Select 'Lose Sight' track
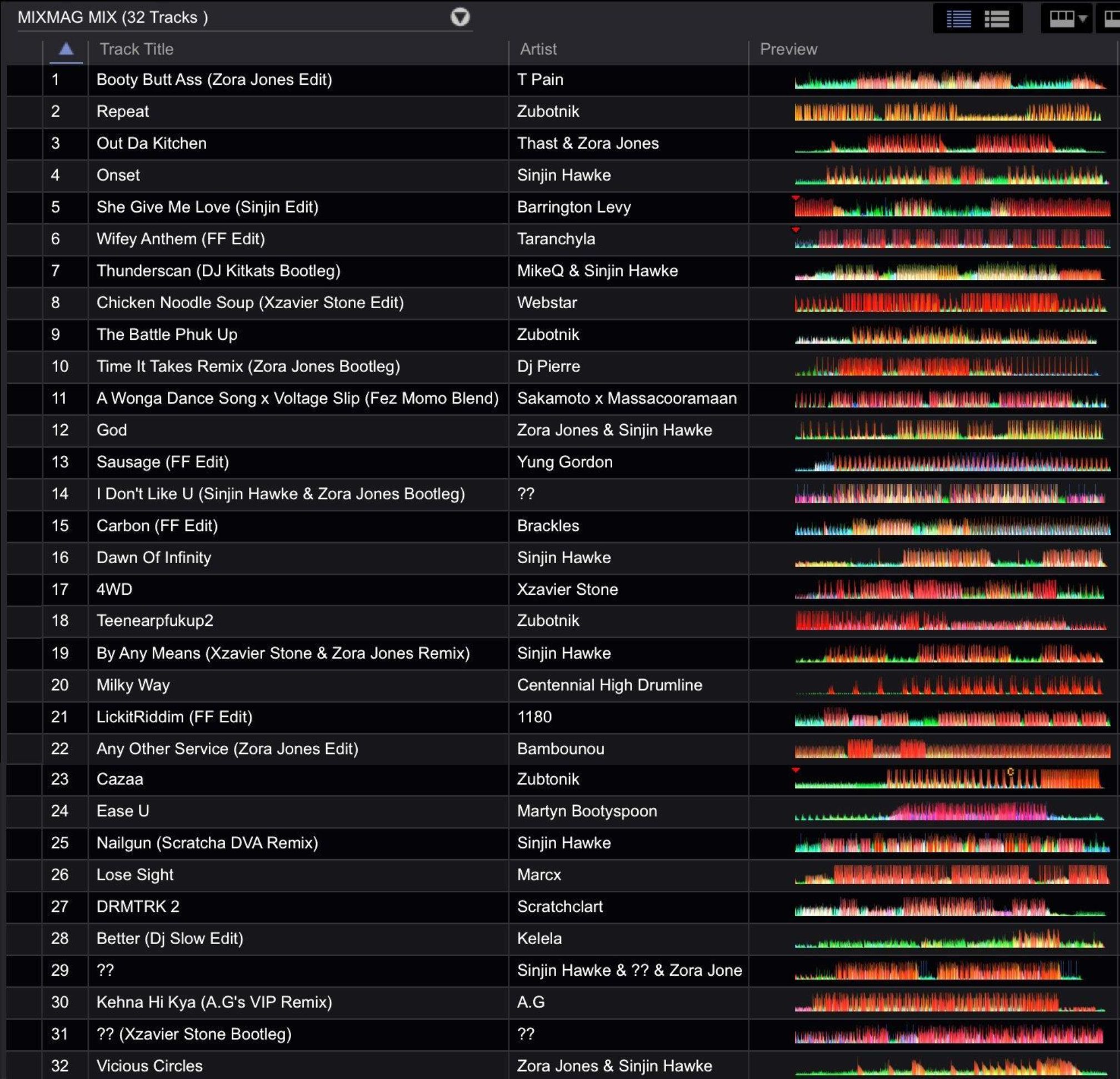1120x1079 pixels. click(135, 875)
